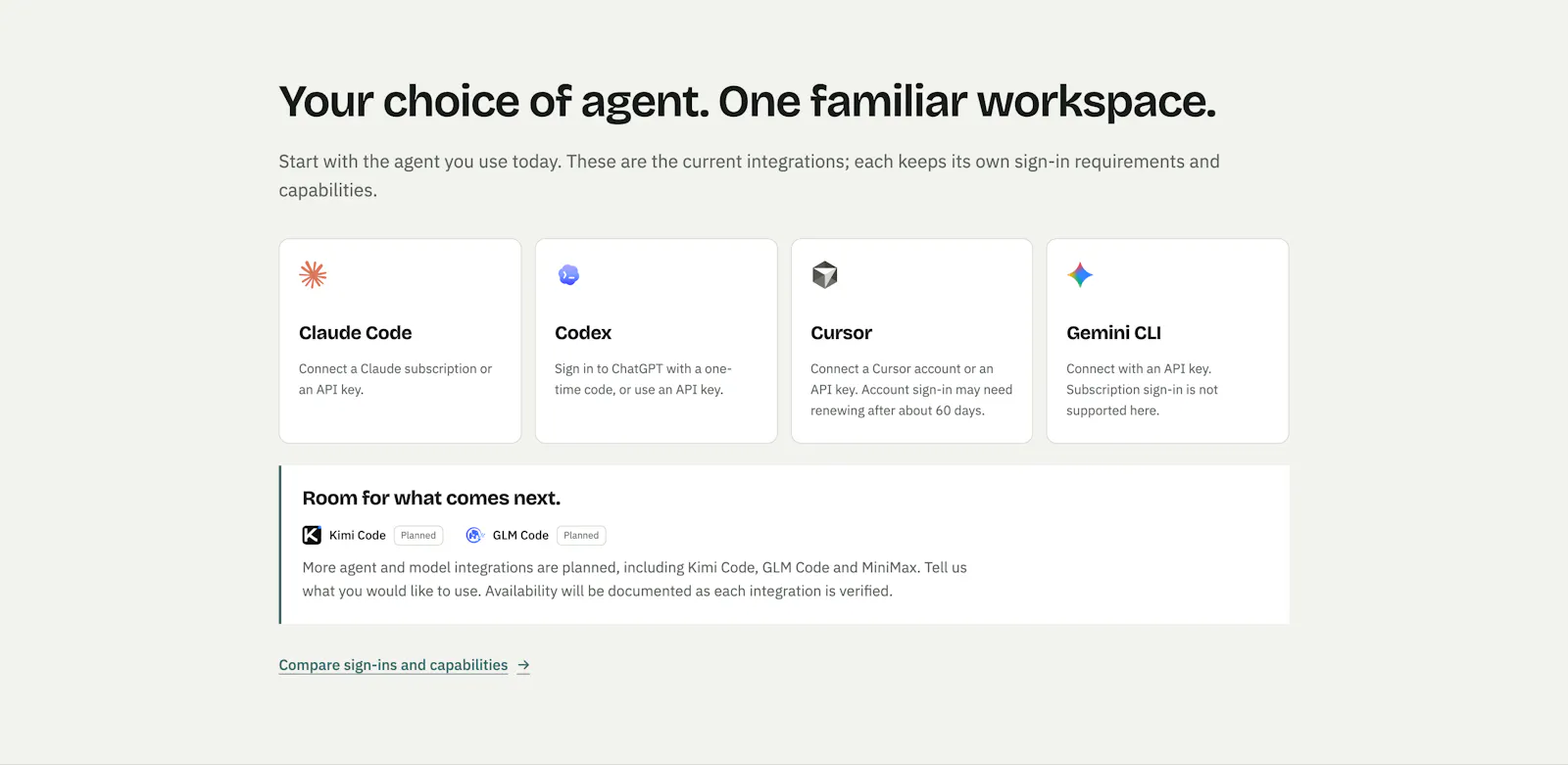Click the Kimi Code K logo

coord(312,535)
